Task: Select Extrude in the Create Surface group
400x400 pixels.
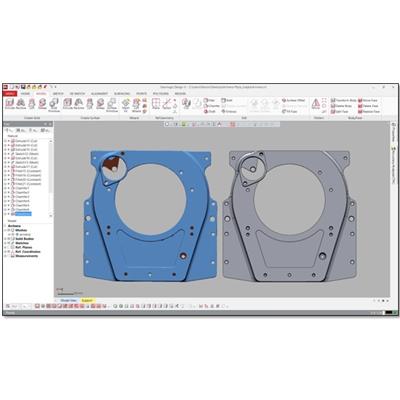Action: pyautogui.click(x=68, y=104)
